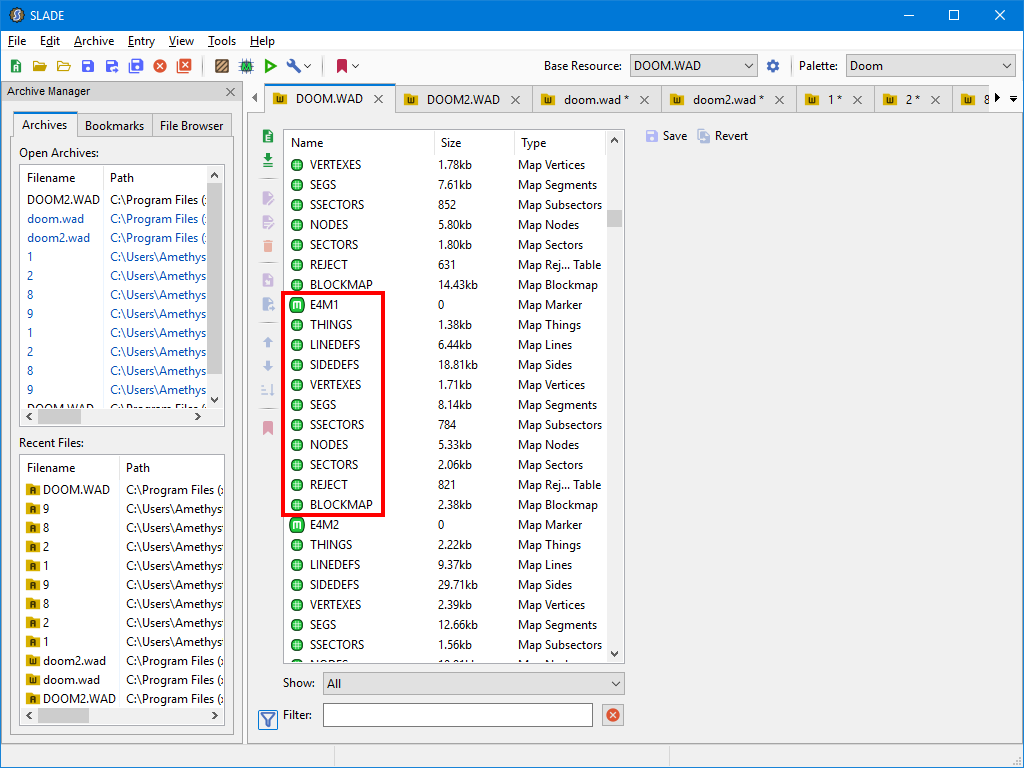Click the Open Archive folder icon

(x=40, y=66)
